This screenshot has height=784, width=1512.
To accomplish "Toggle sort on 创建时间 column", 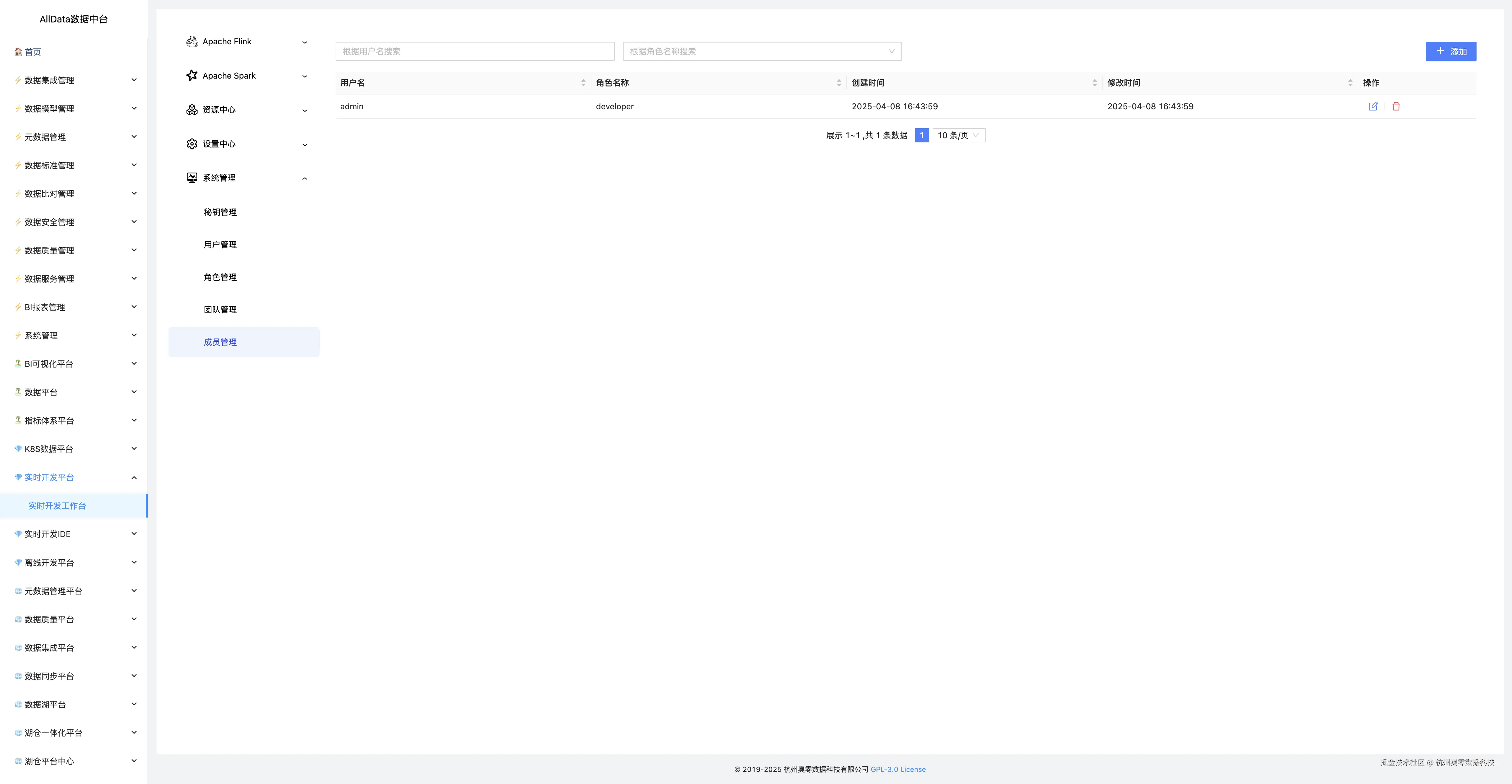I will click(1094, 83).
